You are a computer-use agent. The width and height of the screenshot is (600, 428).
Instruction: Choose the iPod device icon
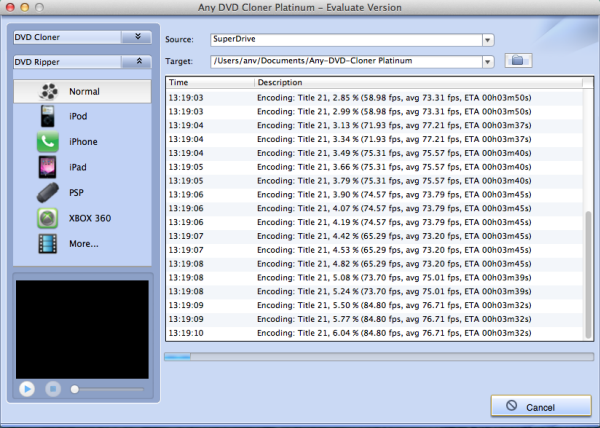coord(48,116)
